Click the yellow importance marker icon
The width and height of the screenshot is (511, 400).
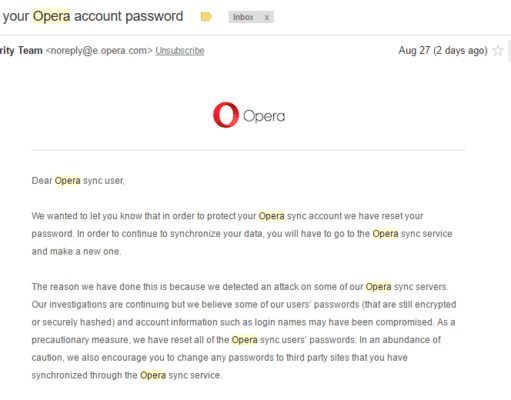[206, 17]
